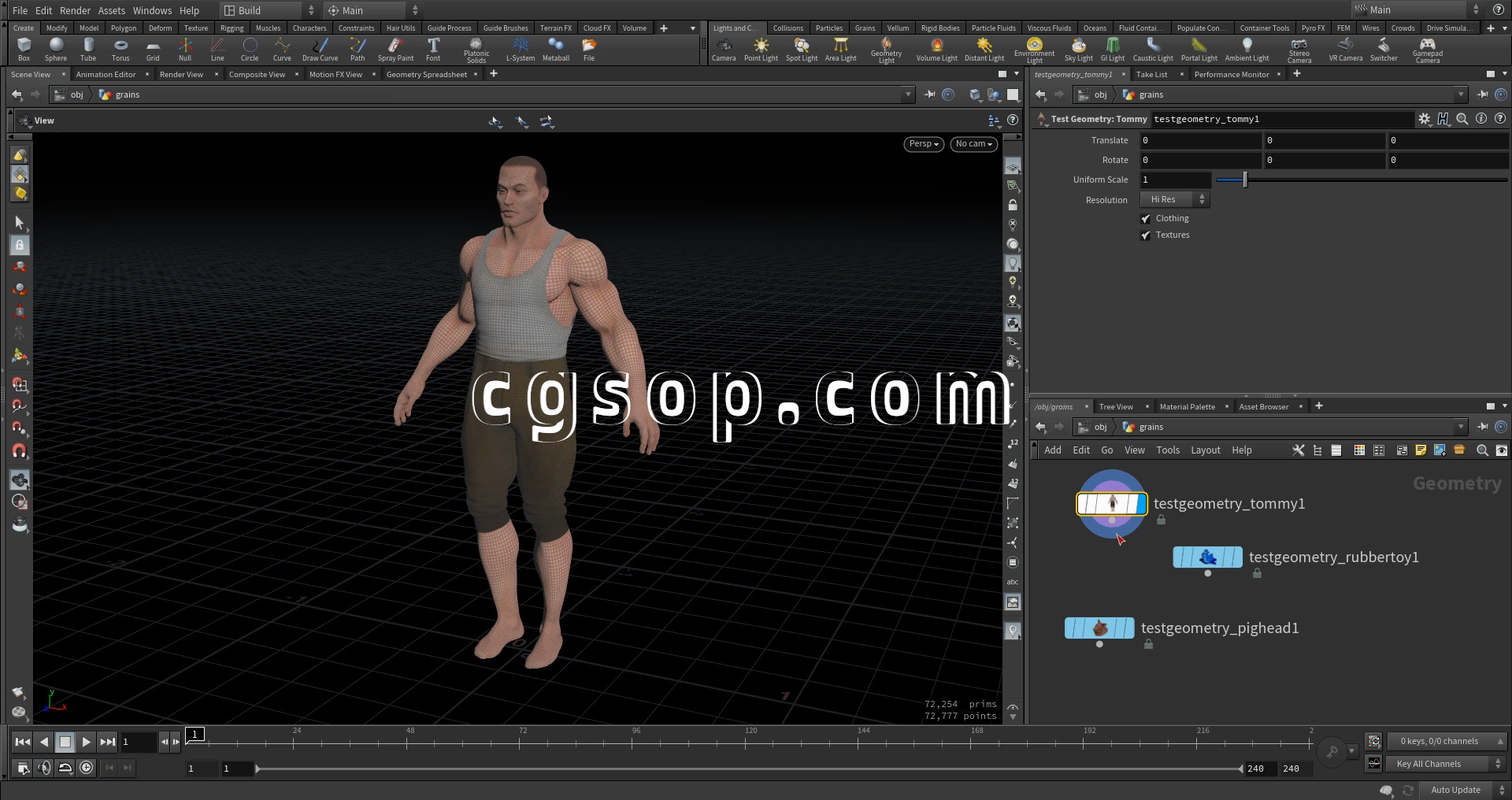Screen dimensions: 1512x800
Task: Select the testgeometry_pighead1 node
Action: click(x=1099, y=628)
